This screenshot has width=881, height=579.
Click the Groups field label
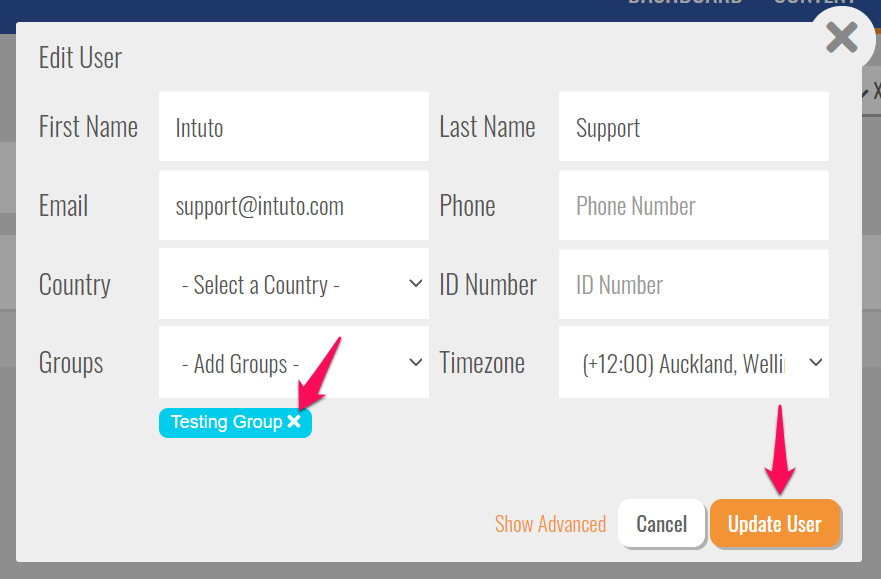[x=70, y=363]
